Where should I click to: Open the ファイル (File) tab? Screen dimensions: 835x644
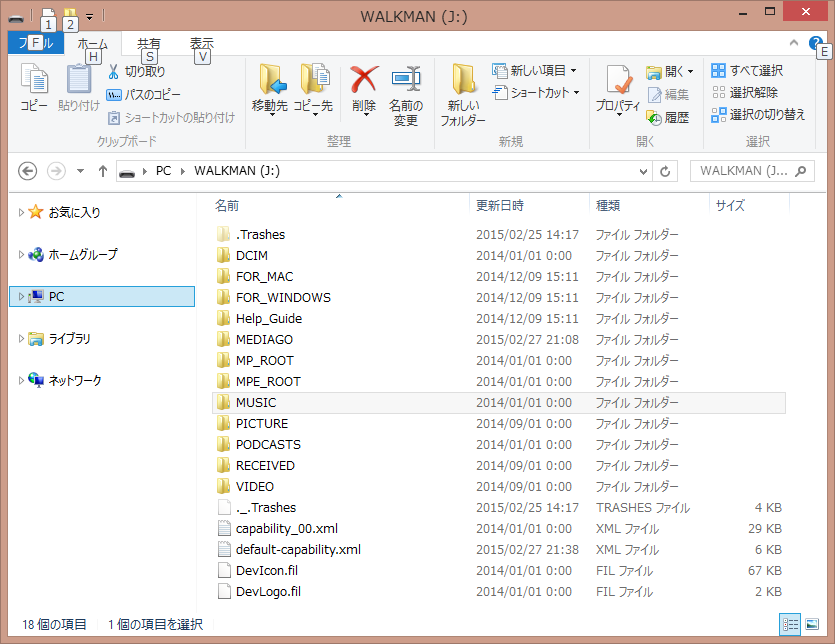click(36, 43)
